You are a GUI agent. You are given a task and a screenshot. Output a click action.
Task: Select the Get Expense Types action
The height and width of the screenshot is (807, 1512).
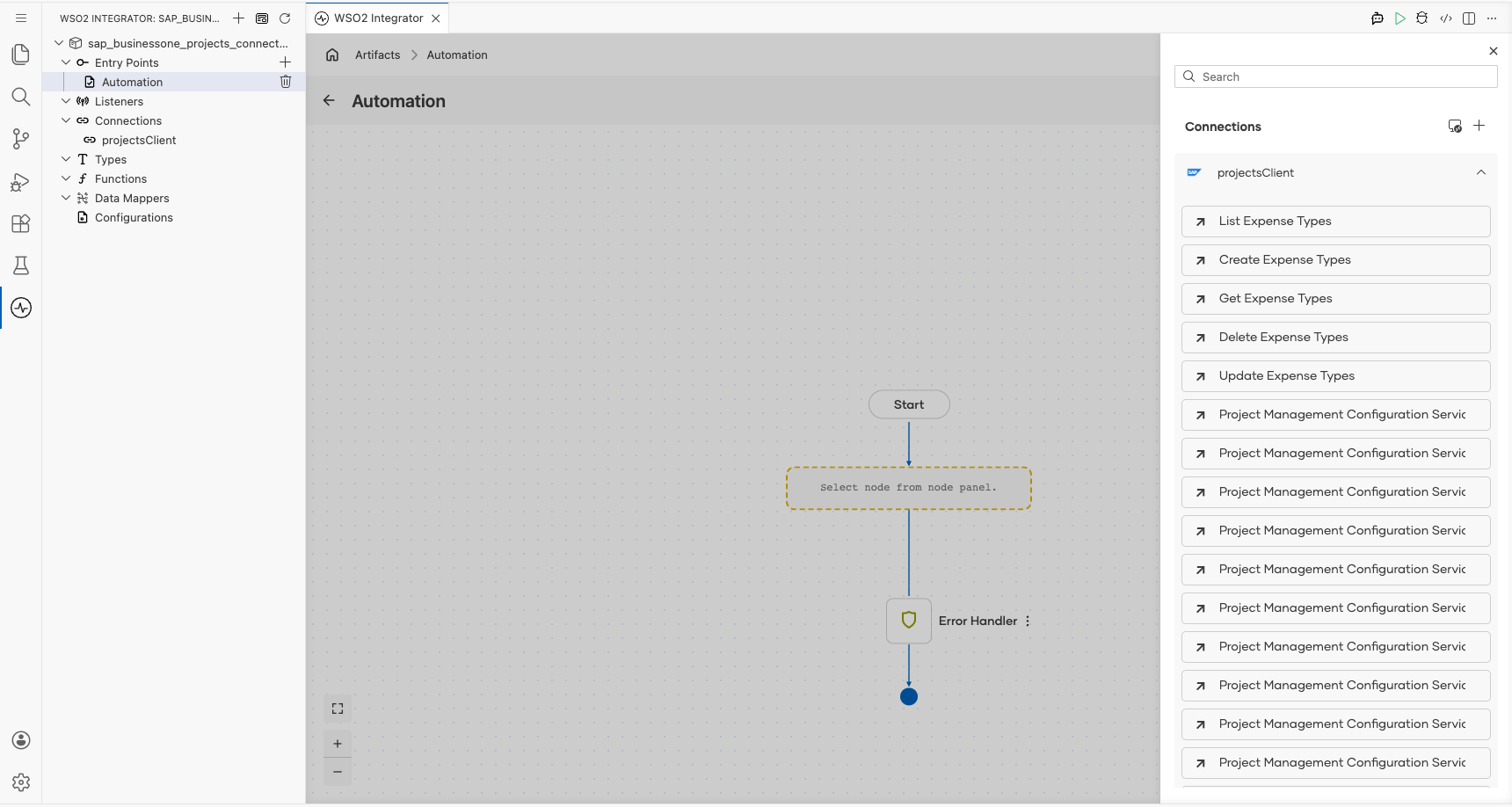[1336, 299]
